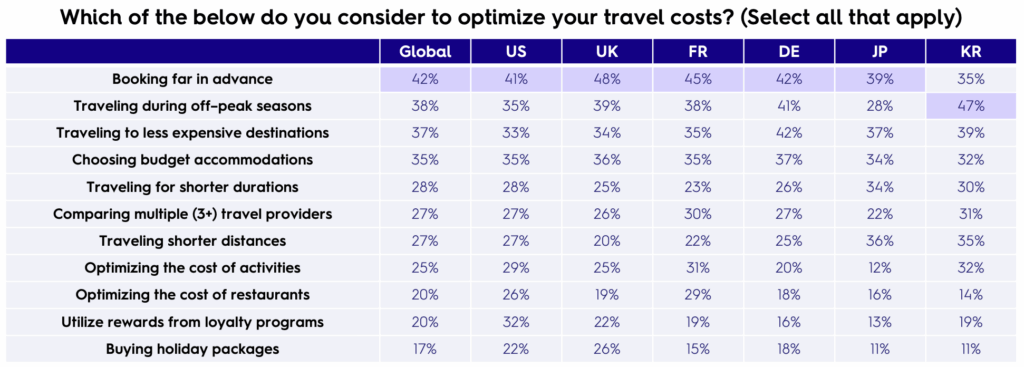
Task: Click the Optimizing the cost of restaurants label
Action: pyautogui.click(x=192, y=295)
